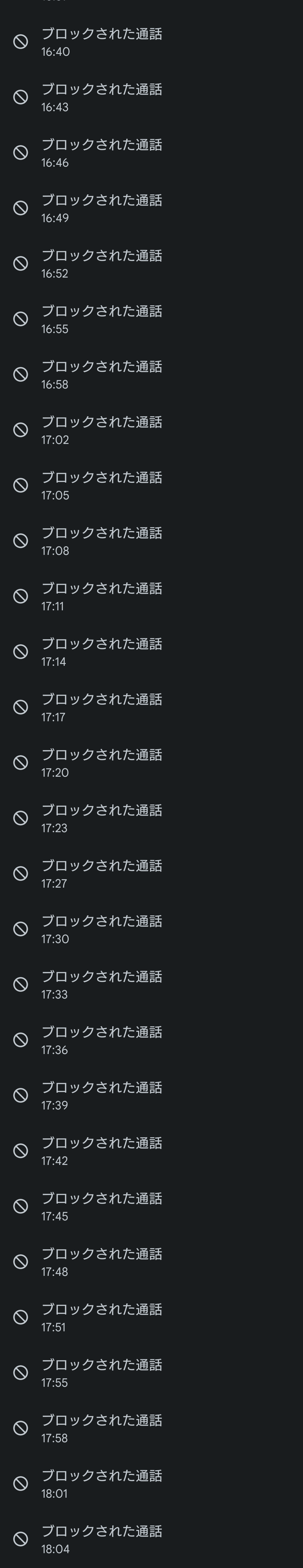Choose the blocked call from 17:45

[151, 1206]
